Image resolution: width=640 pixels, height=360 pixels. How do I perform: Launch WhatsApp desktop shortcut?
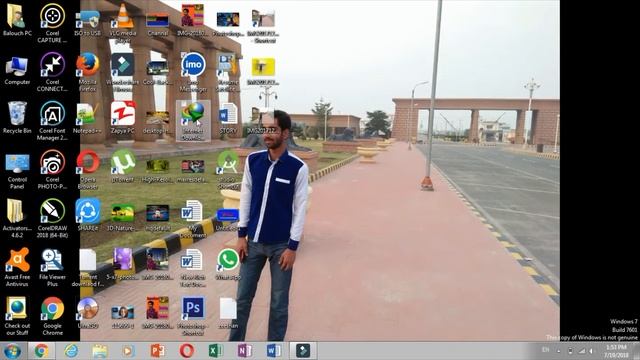click(x=228, y=264)
